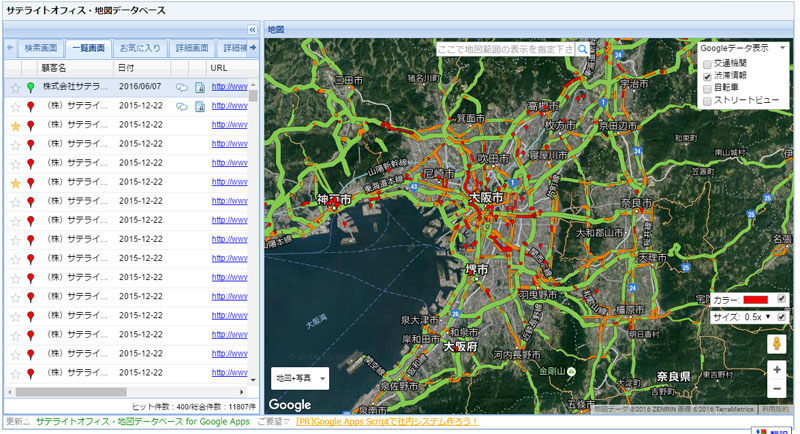
Task: Click the 高槻市 label on the map
Action: [x=542, y=106]
